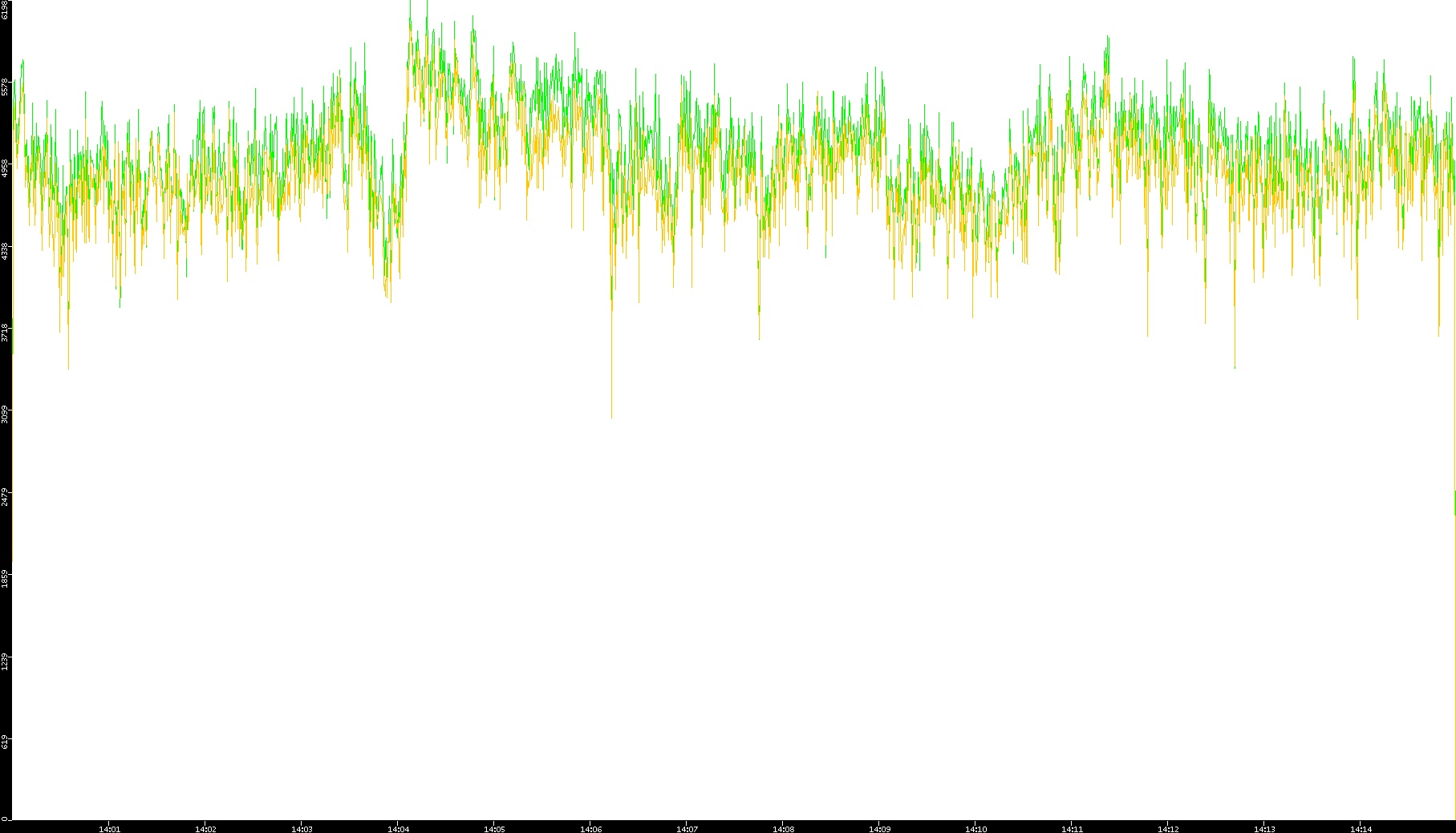Click the 14:14 time axis label

tap(1361, 828)
